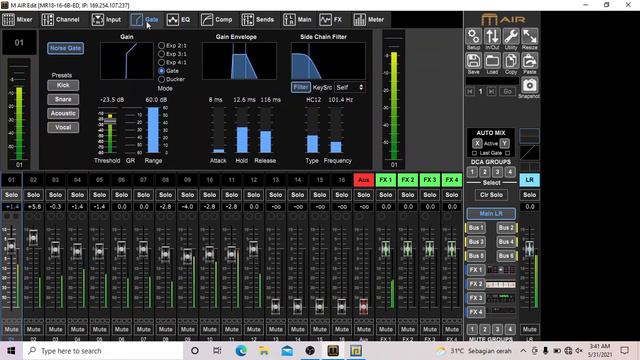This screenshot has width=640, height=360.
Task: Click the Resize arrows icon
Action: (x=530, y=37)
